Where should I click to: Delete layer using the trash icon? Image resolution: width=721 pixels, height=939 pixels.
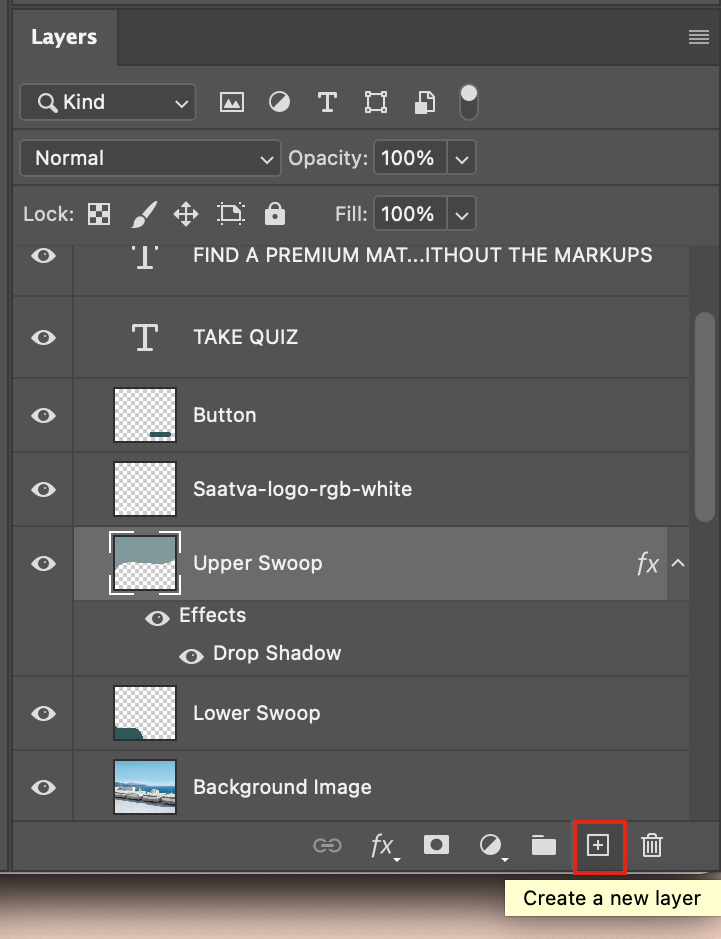click(652, 846)
